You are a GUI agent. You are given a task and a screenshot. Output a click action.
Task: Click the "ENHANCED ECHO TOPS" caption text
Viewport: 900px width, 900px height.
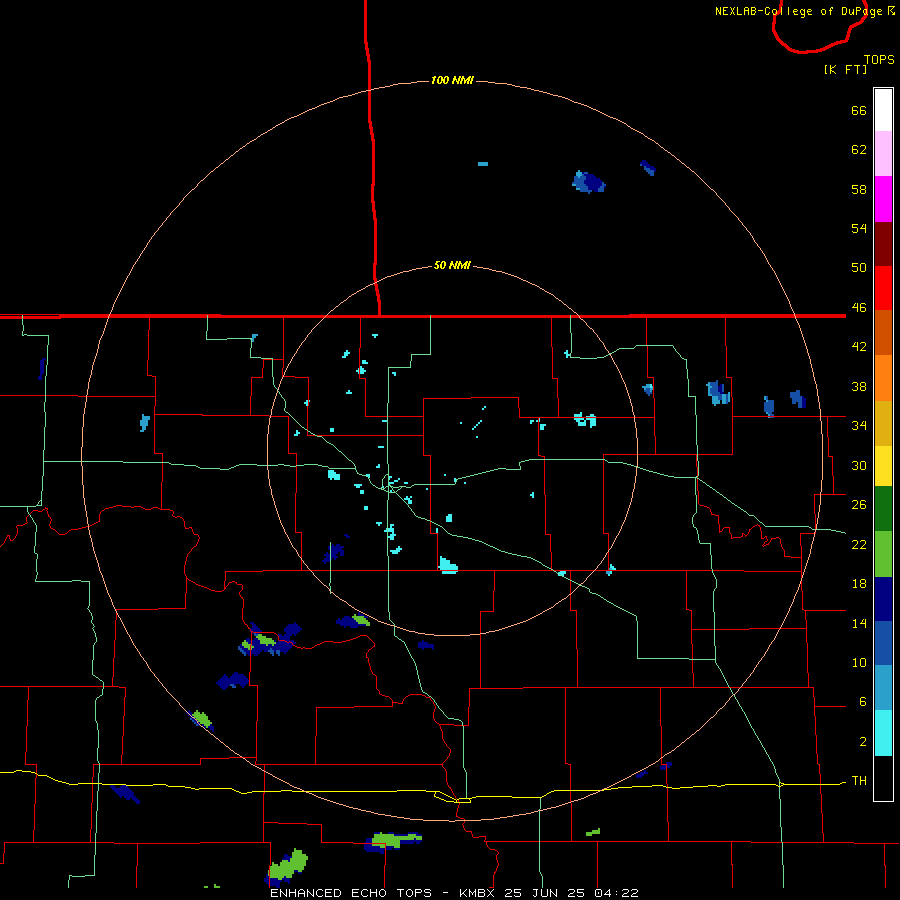[351, 893]
